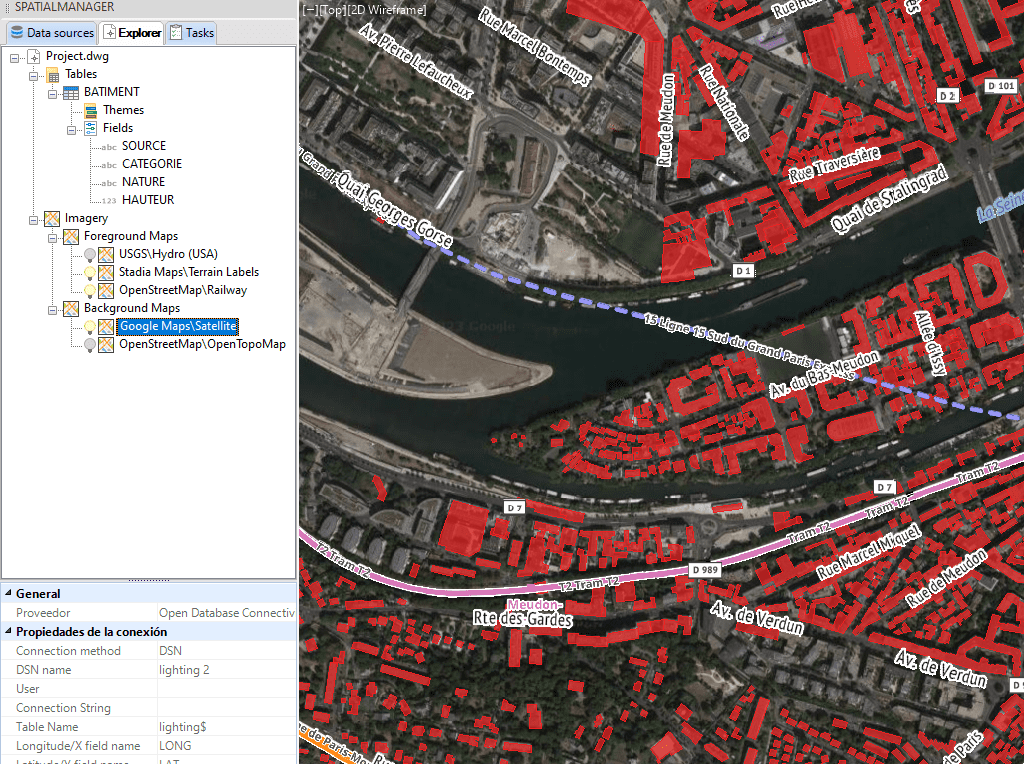Click the DSN connection method value
The width and height of the screenshot is (1024, 764).
(x=170, y=650)
